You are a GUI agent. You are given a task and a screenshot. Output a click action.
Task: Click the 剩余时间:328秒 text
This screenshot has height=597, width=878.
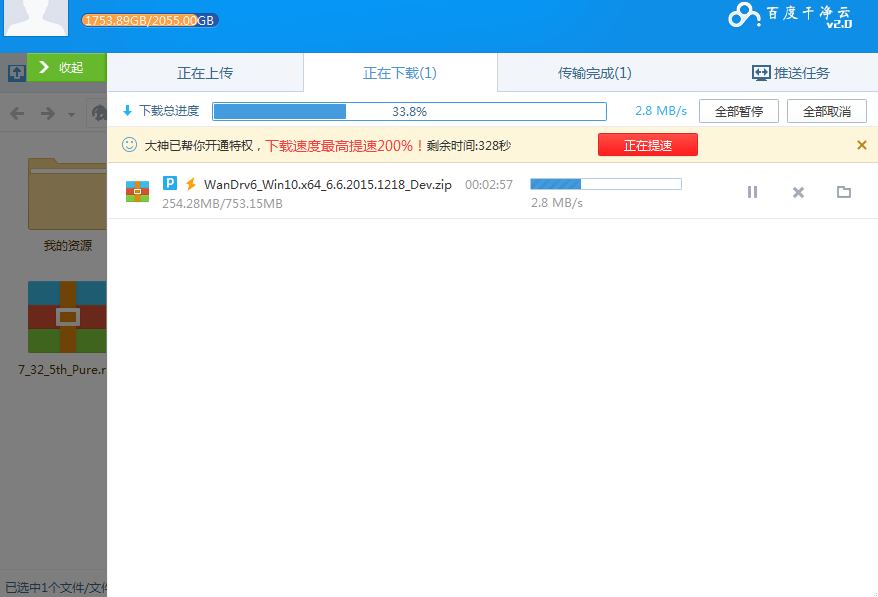point(469,146)
